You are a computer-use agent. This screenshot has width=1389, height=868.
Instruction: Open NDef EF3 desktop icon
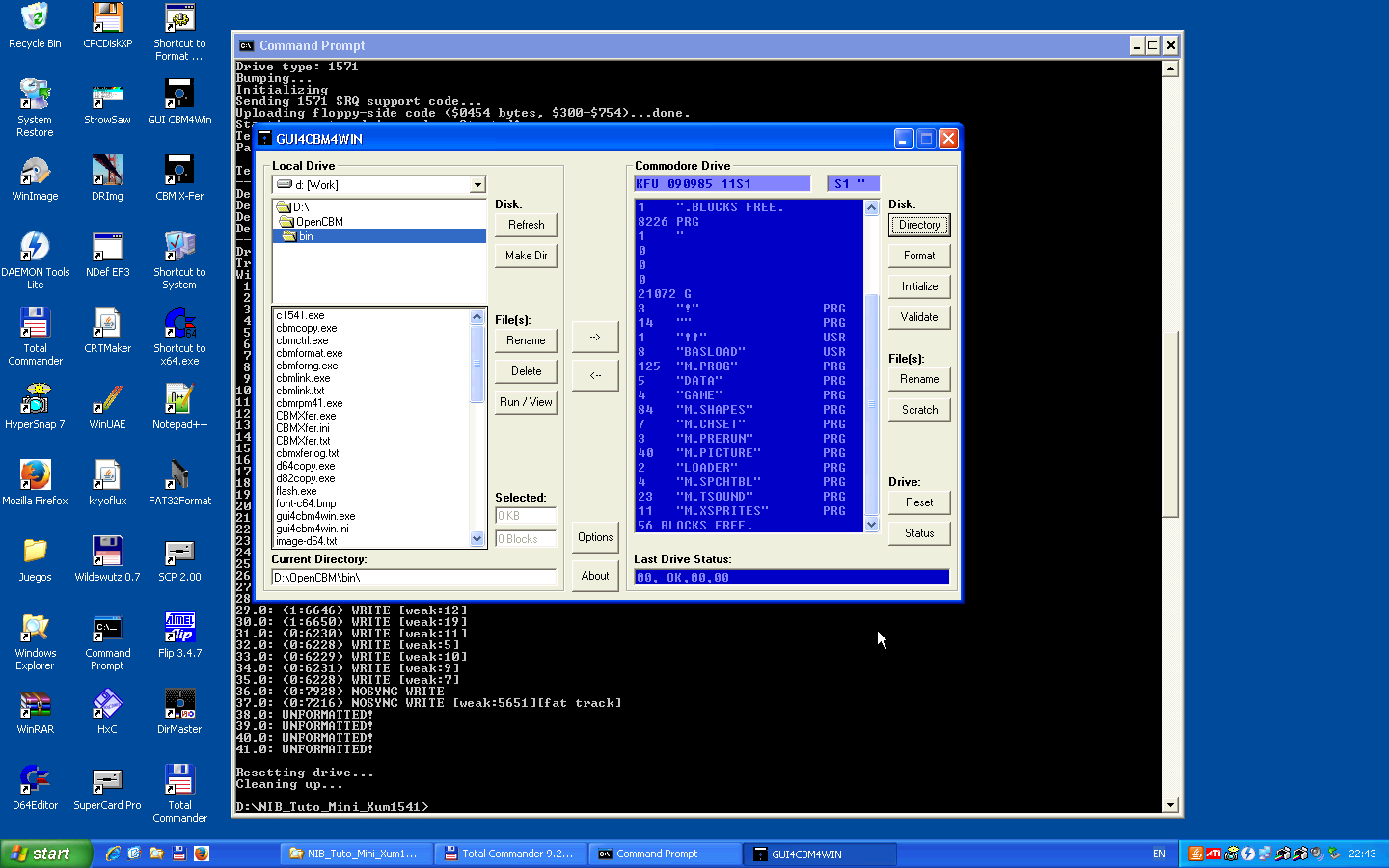pyautogui.click(x=107, y=255)
